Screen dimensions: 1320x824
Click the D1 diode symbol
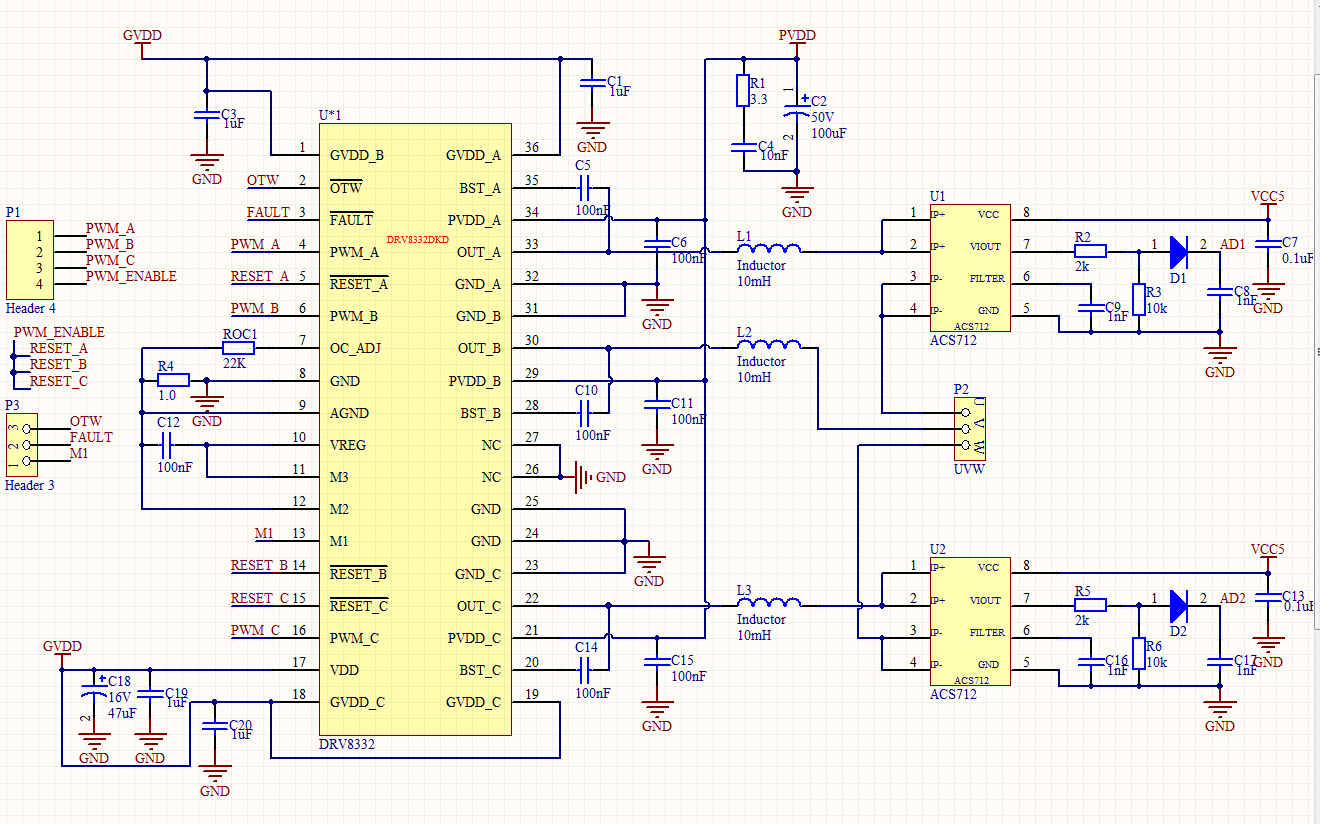coord(1178,251)
